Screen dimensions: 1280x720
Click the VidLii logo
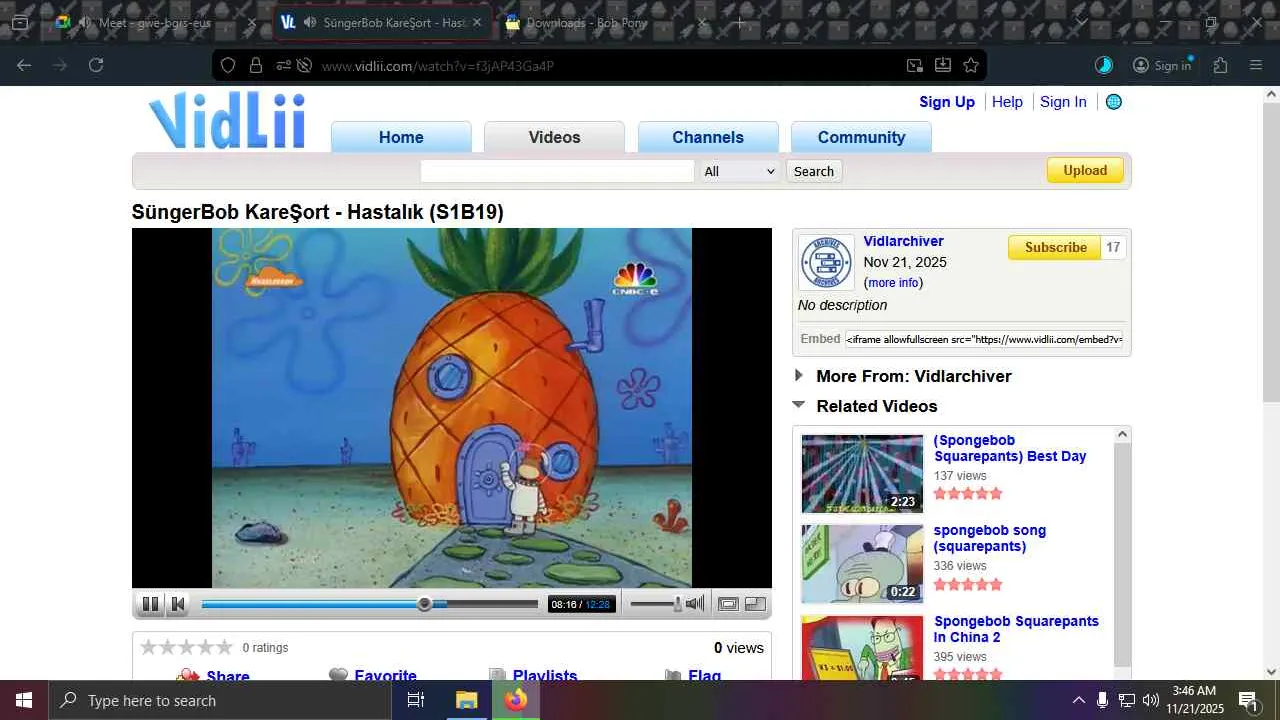coord(227,120)
